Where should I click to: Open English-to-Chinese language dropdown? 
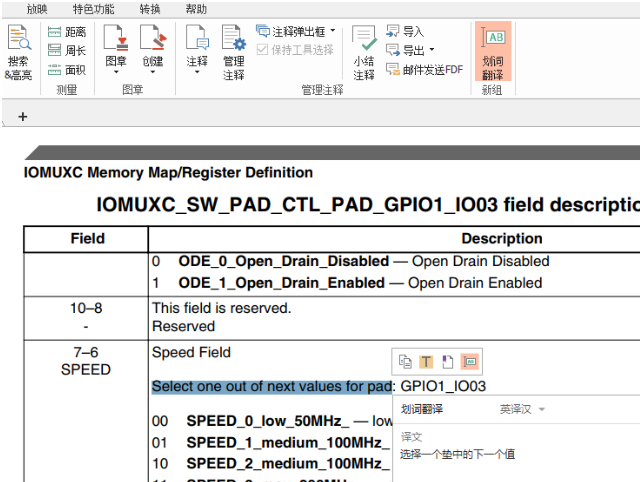[x=522, y=409]
